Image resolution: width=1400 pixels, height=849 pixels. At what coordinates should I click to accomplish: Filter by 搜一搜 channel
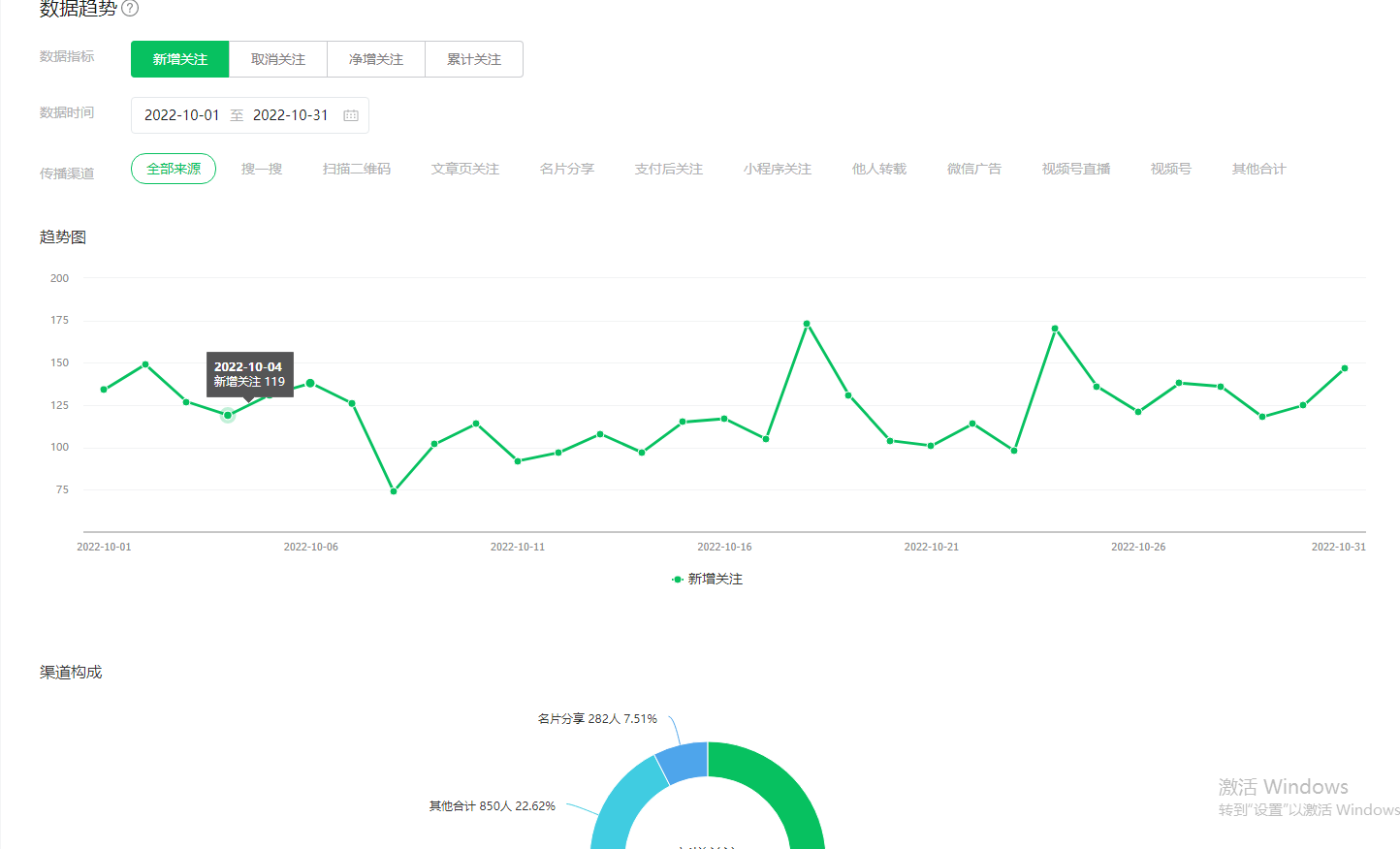click(x=262, y=169)
